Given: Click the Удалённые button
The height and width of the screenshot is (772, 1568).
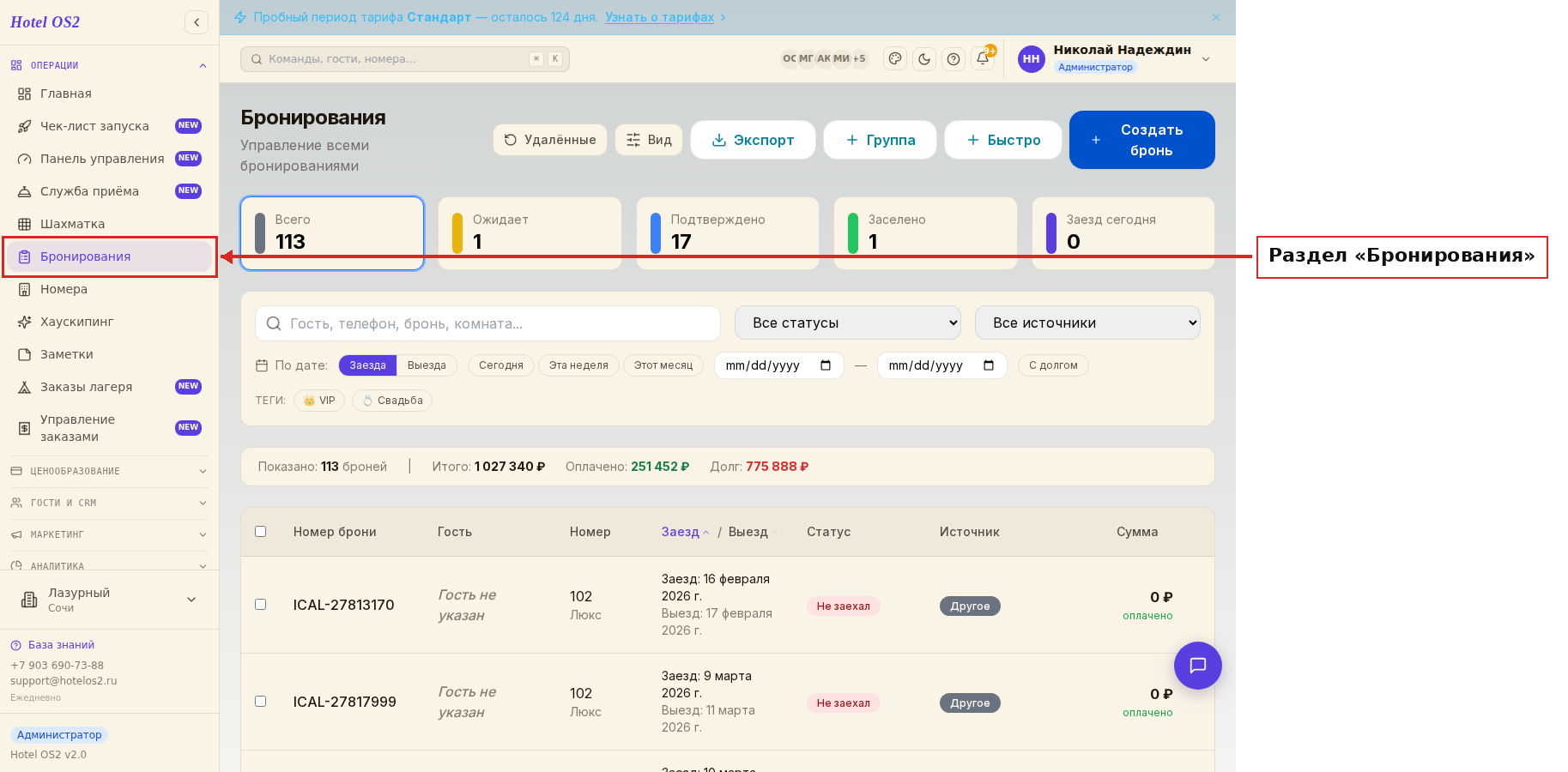Looking at the screenshot, I should [550, 140].
